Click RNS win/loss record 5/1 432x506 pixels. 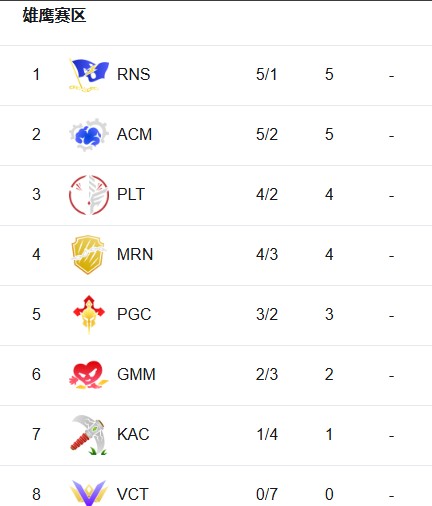267,74
